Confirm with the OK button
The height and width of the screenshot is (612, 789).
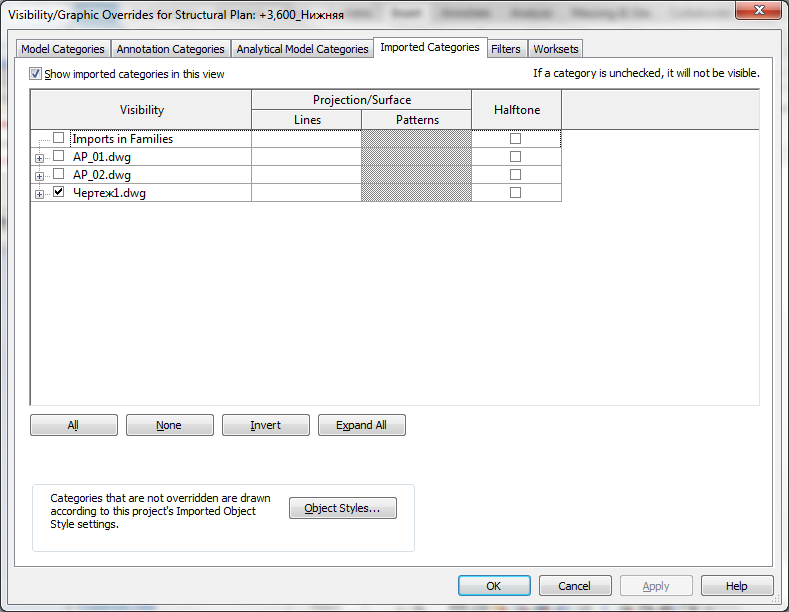coord(494,586)
